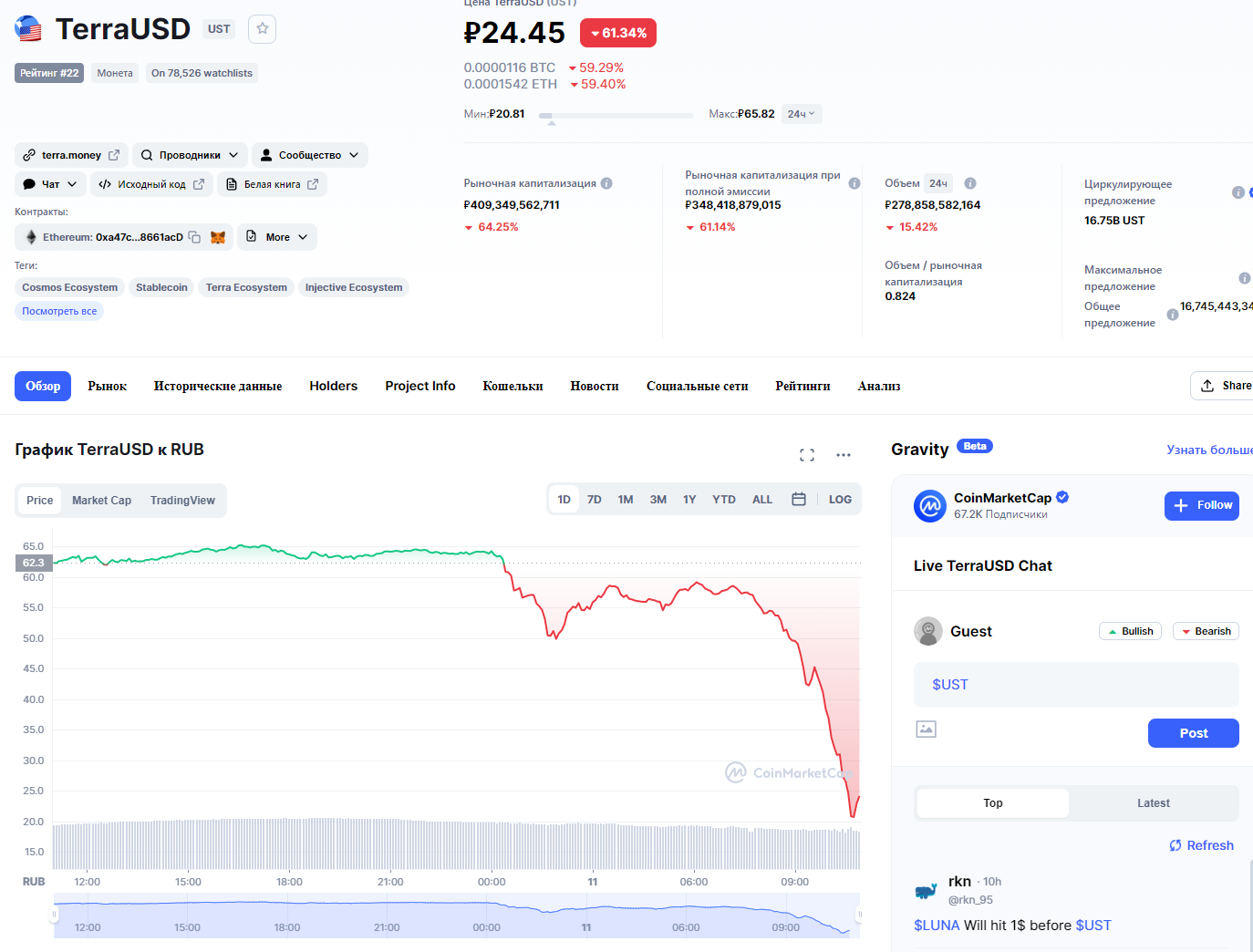The height and width of the screenshot is (952, 1253).
Task: Expand the More contracts dropdown
Action: (x=278, y=237)
